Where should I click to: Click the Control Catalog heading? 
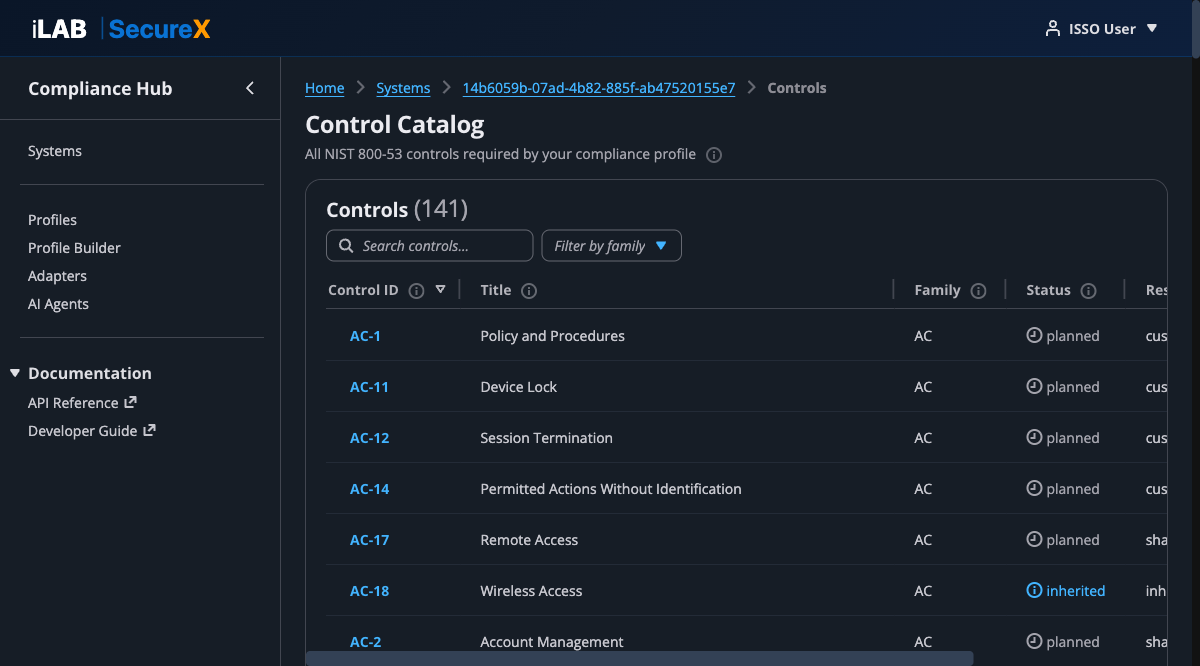pyautogui.click(x=395, y=124)
